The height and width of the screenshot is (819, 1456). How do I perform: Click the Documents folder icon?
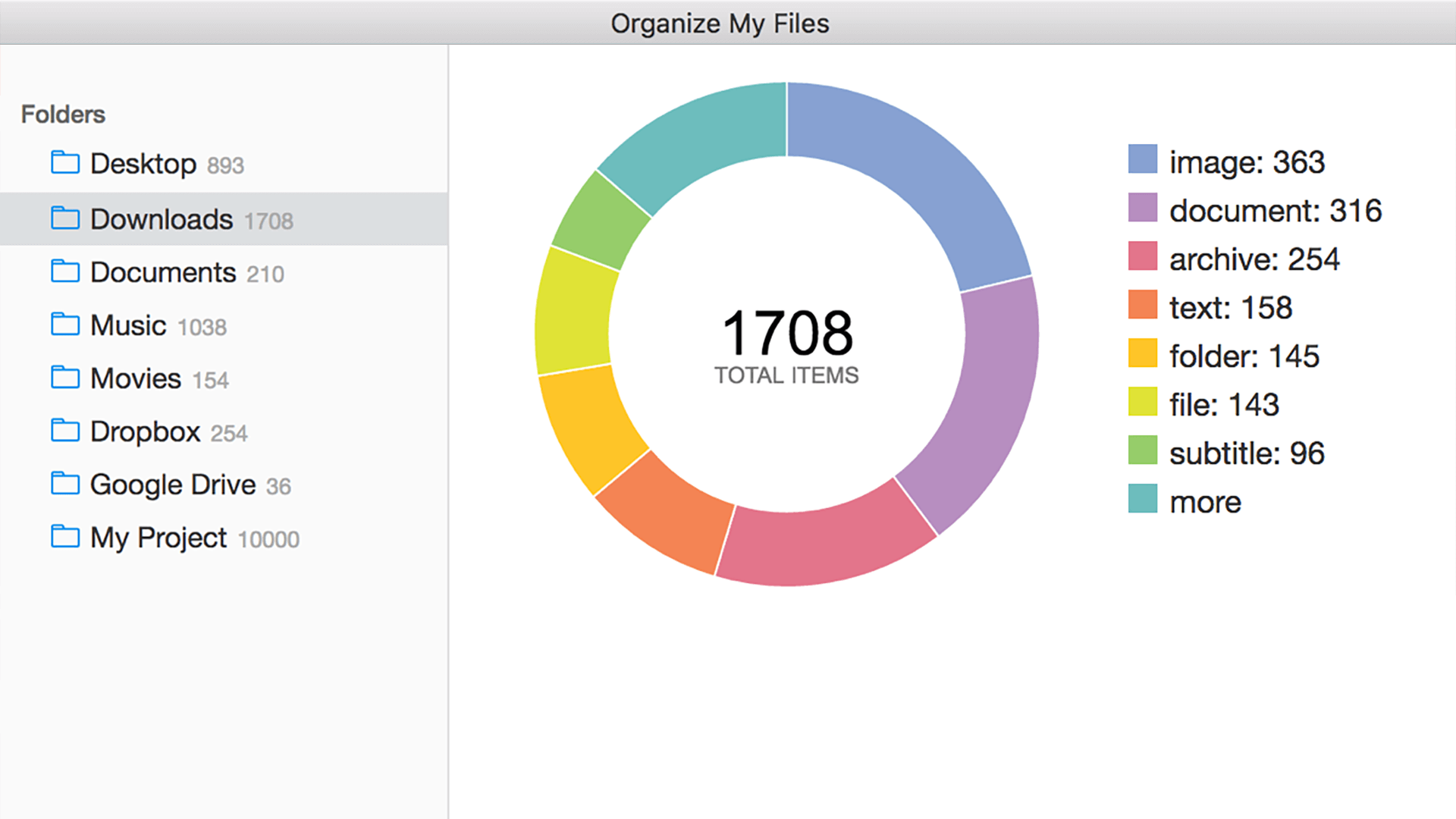[67, 271]
